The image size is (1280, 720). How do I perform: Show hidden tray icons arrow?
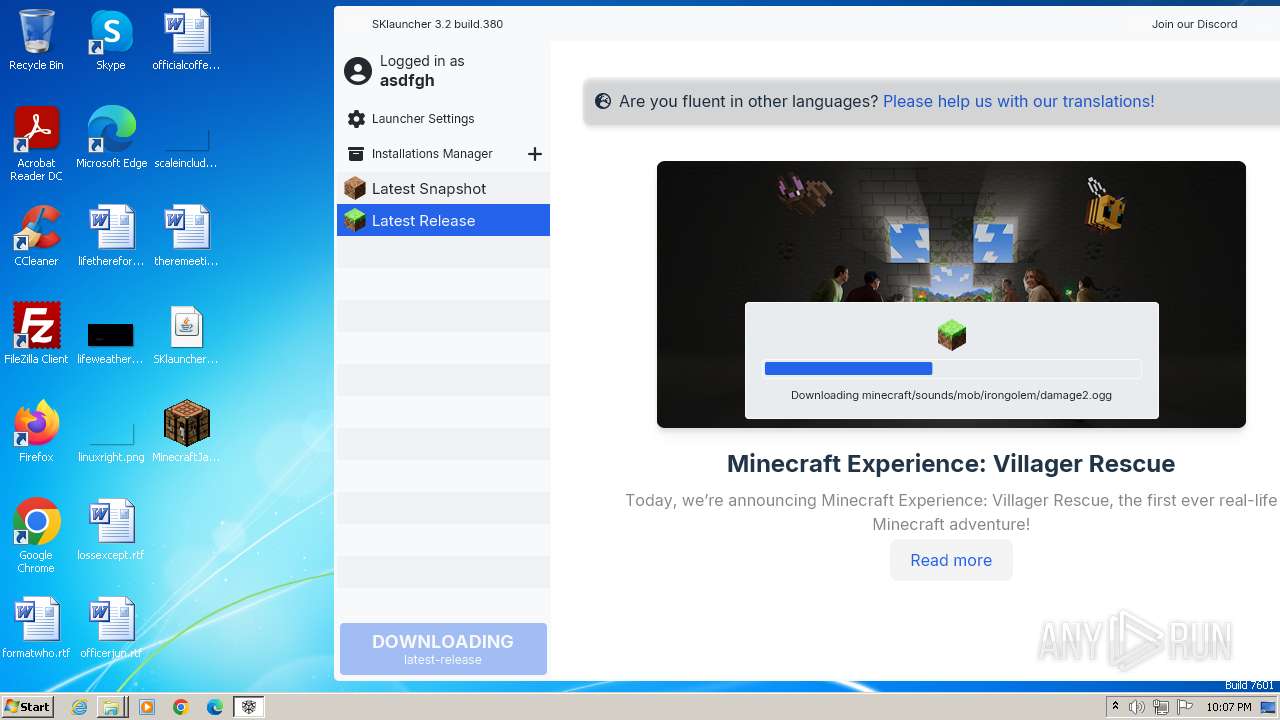[1115, 707]
